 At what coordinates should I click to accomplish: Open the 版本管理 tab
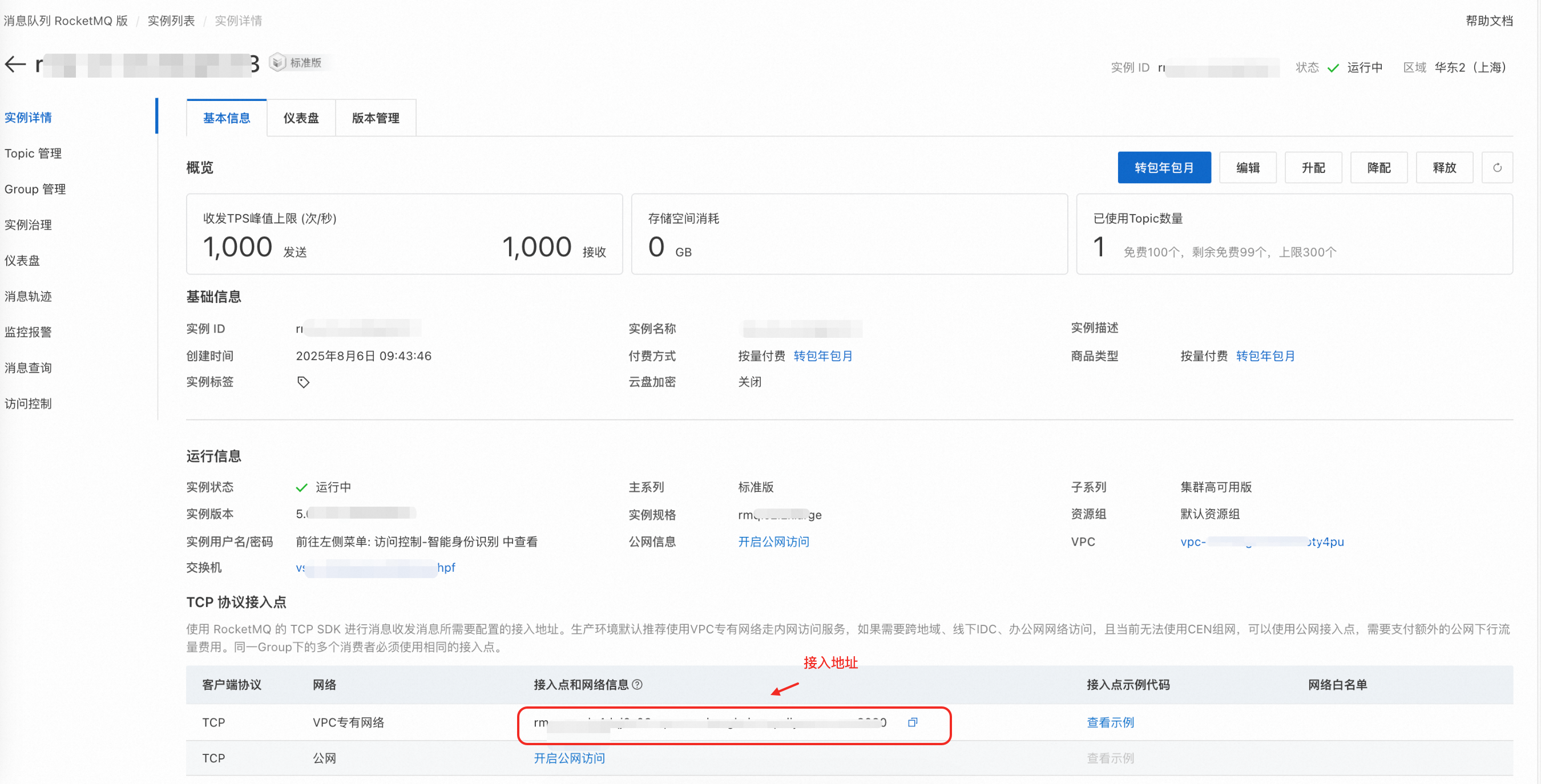coord(376,118)
